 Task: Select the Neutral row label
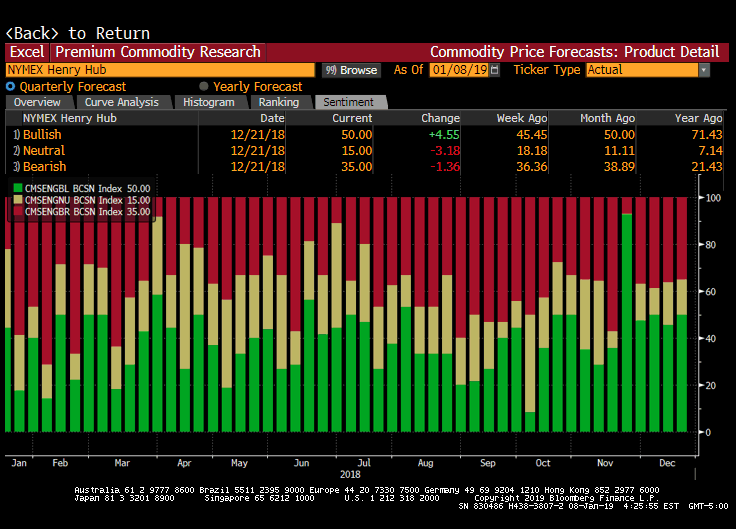(x=44, y=151)
